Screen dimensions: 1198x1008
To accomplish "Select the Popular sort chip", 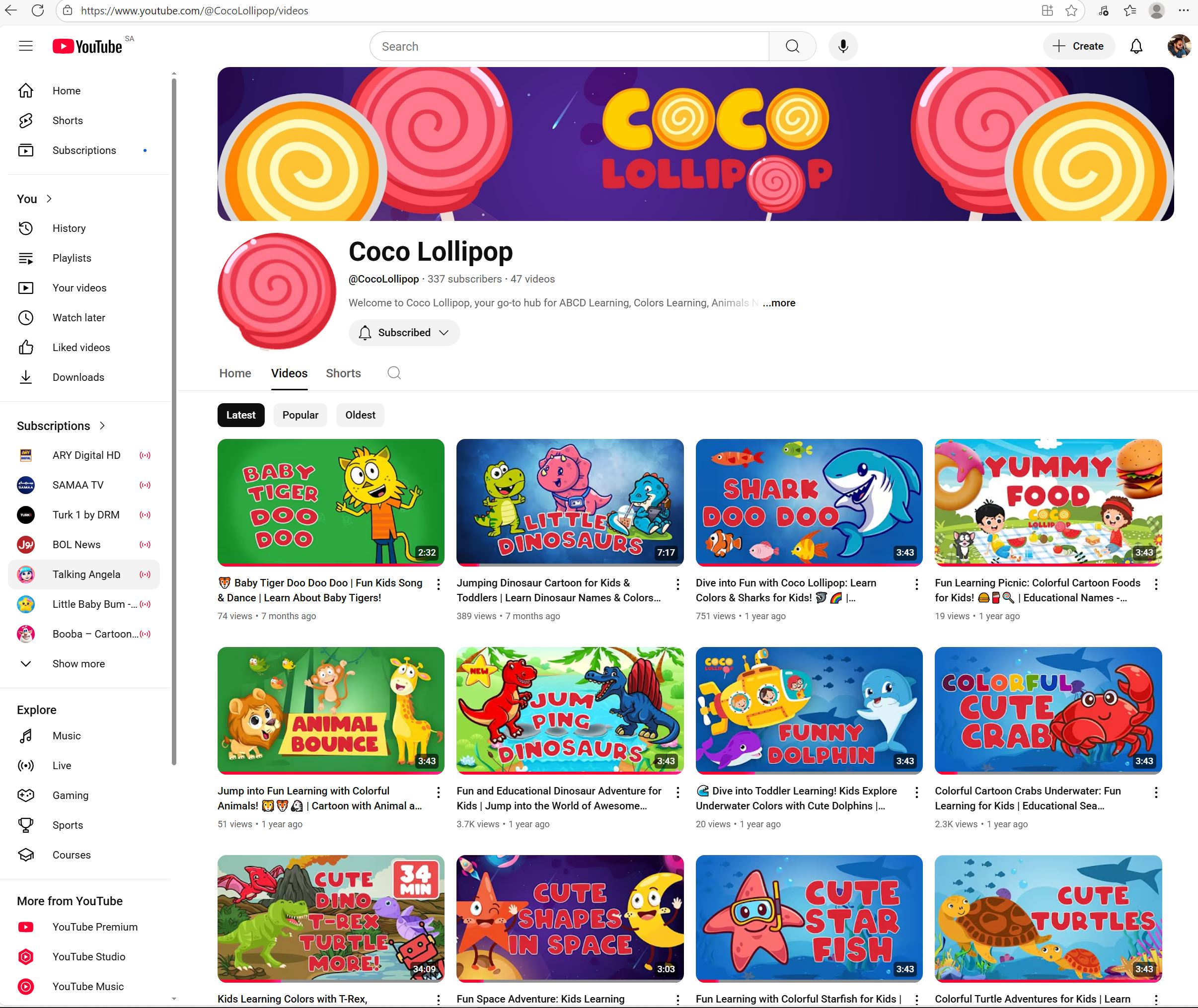I will coord(300,415).
